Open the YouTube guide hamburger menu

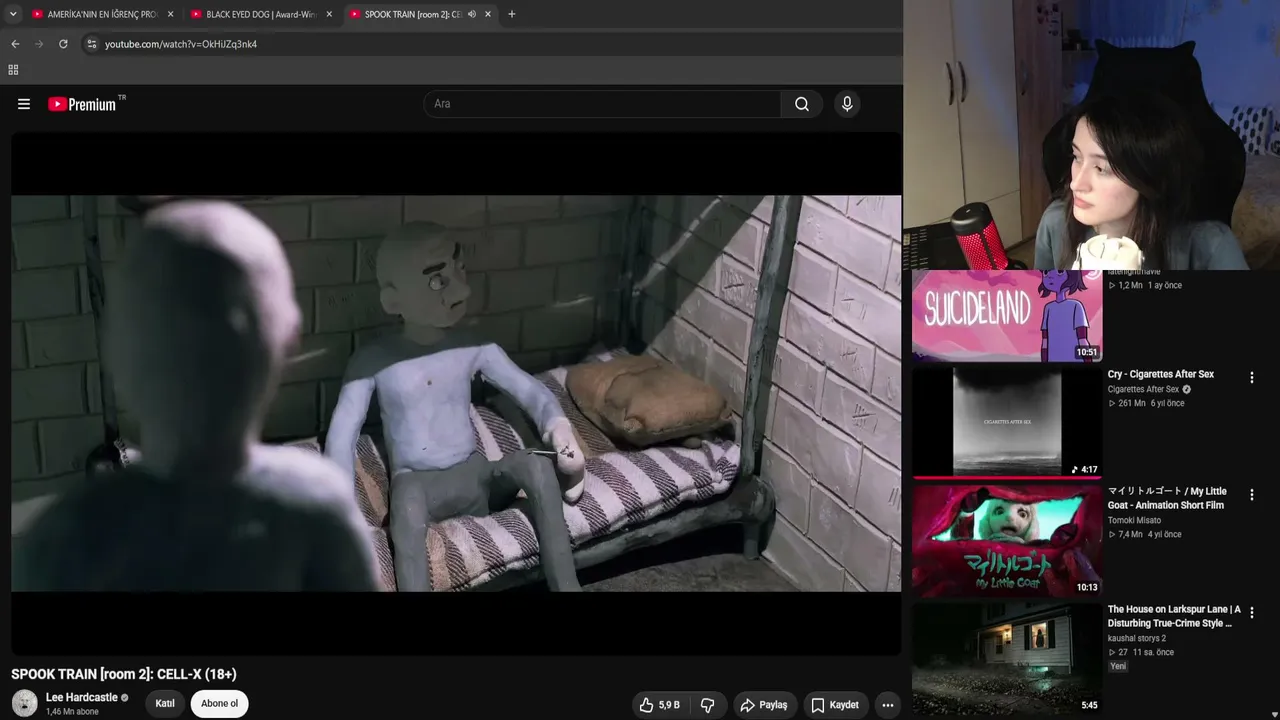pyautogui.click(x=24, y=104)
